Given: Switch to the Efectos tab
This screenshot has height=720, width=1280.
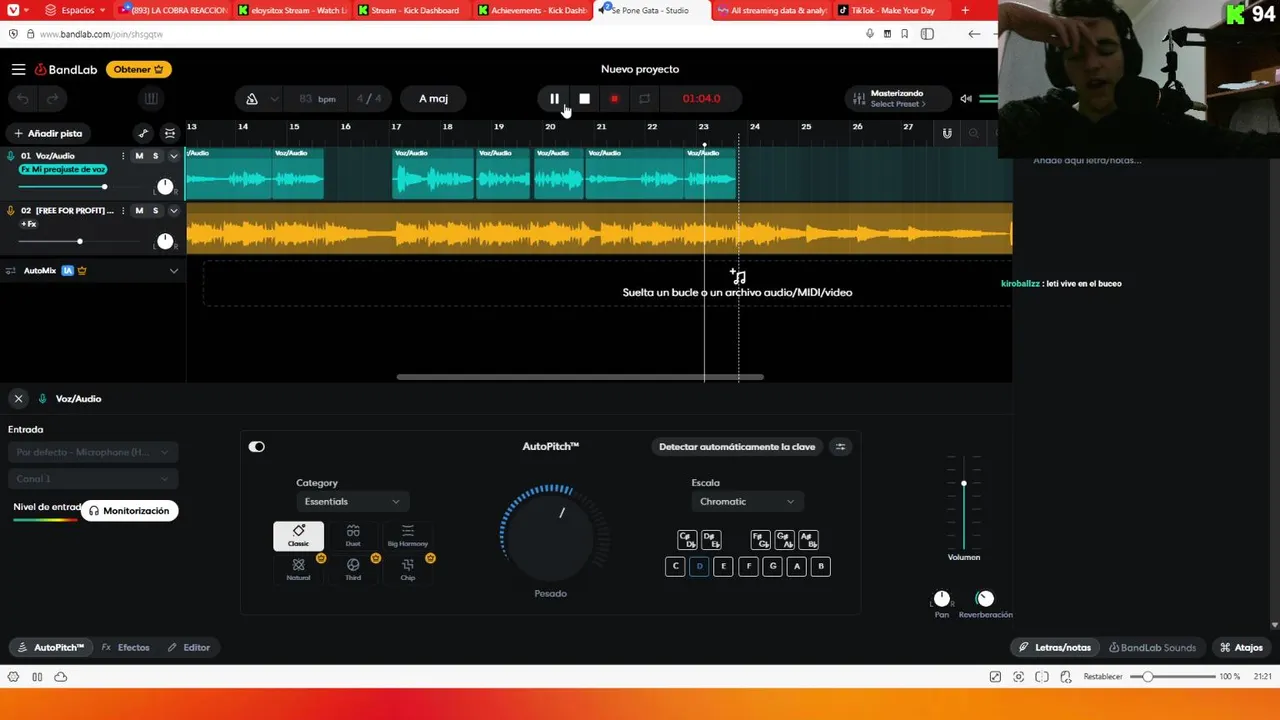Looking at the screenshot, I should (126, 648).
